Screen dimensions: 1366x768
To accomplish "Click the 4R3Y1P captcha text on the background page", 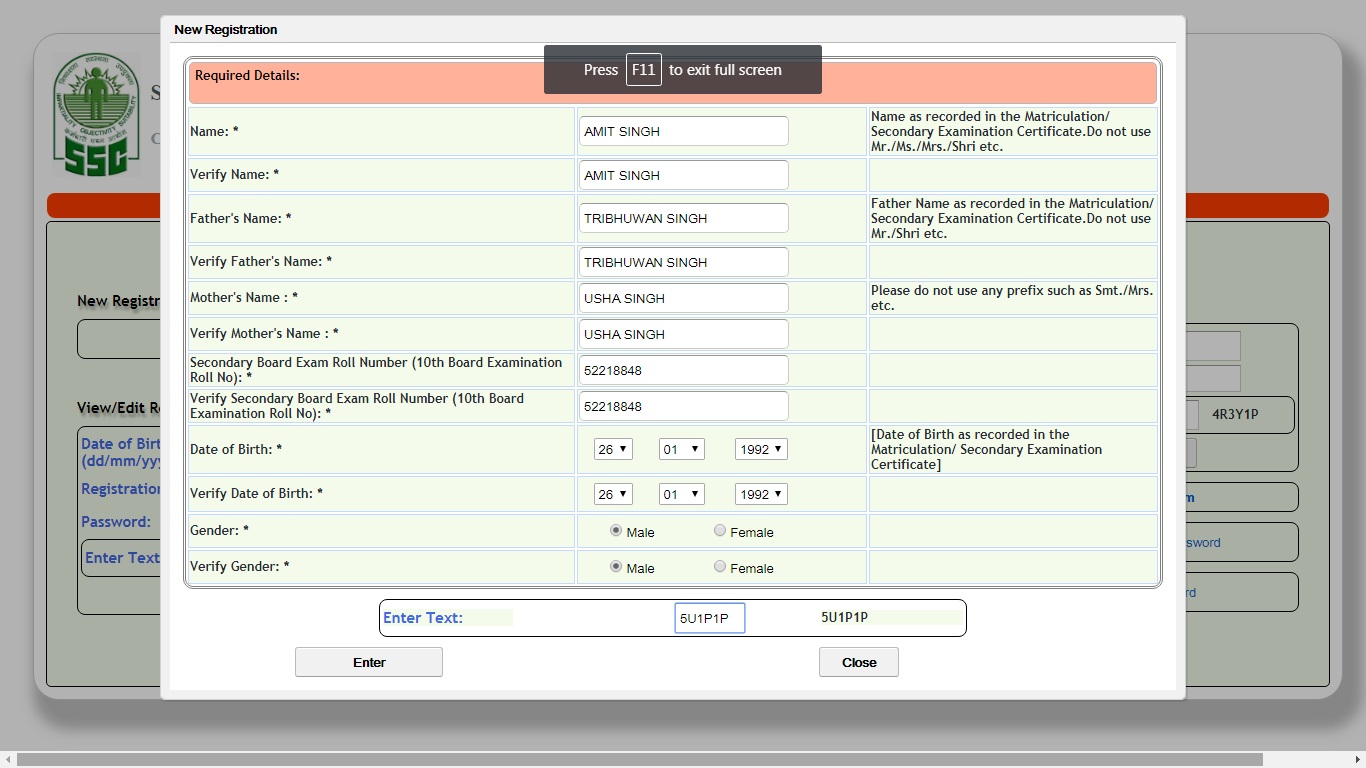I will [x=1235, y=414].
